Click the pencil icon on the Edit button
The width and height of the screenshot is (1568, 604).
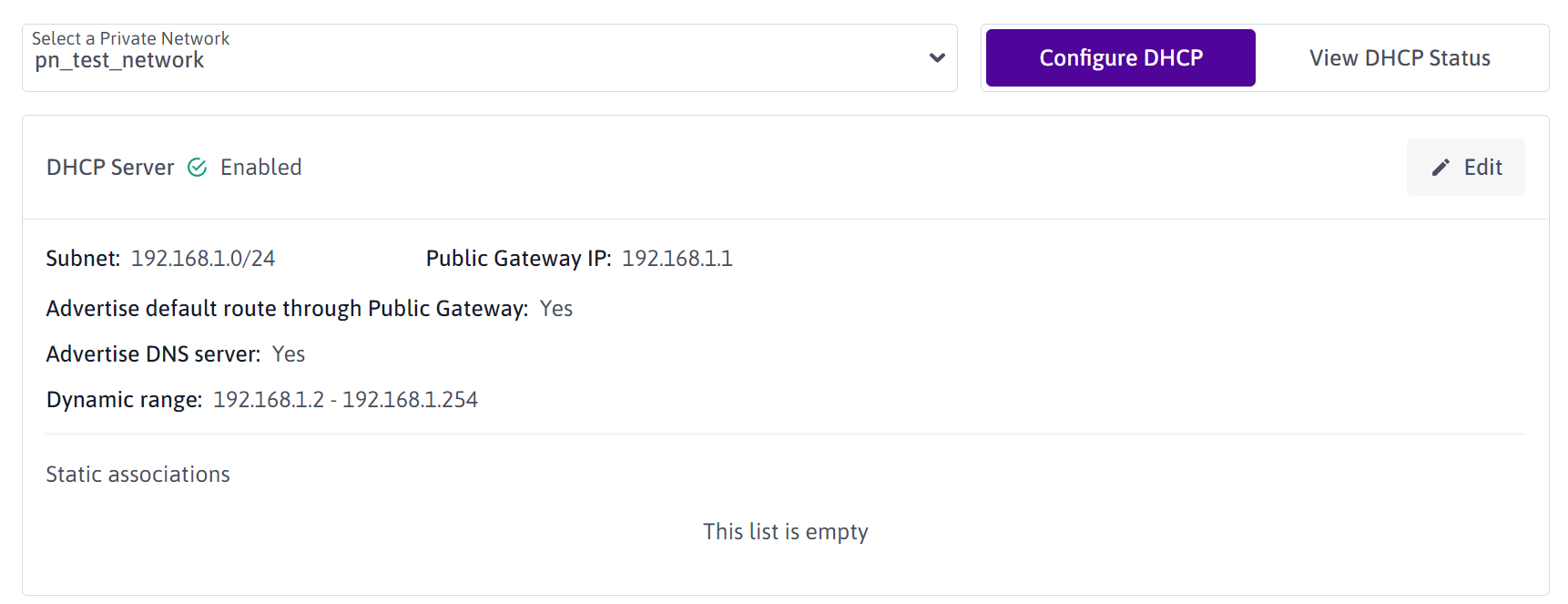point(1440,167)
